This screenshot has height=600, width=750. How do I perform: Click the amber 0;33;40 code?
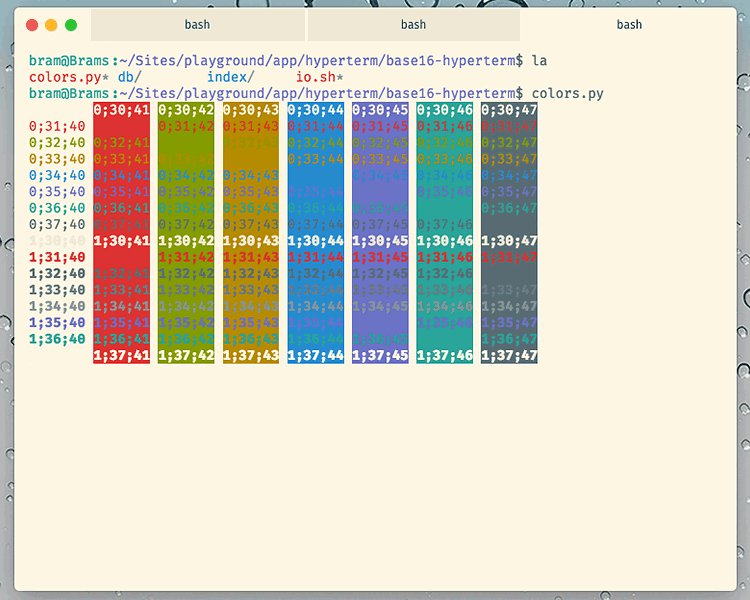(57, 159)
